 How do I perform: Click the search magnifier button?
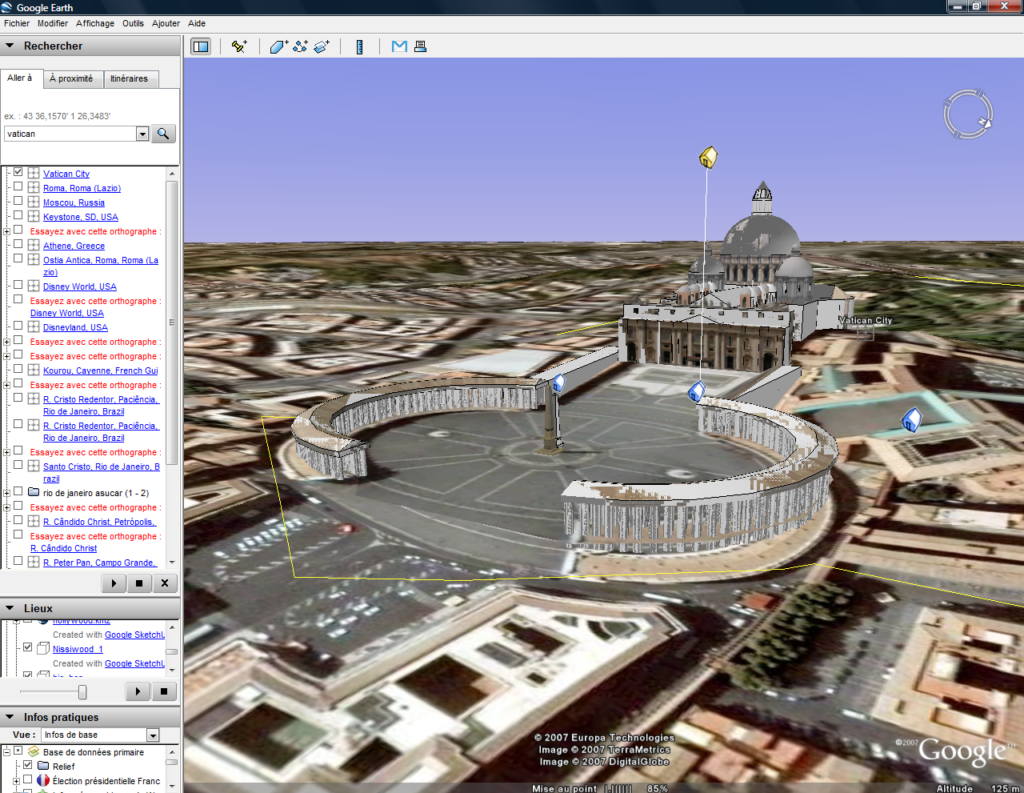point(163,134)
